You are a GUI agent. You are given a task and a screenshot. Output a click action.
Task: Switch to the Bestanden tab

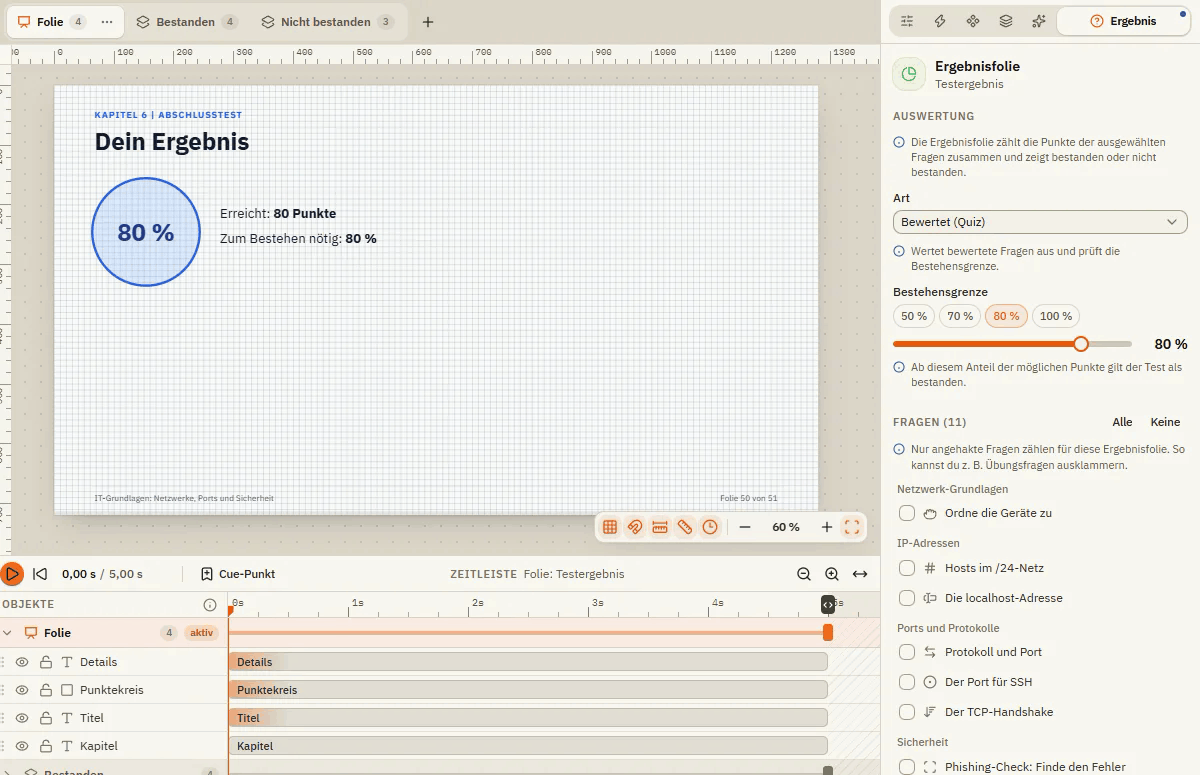tap(186, 22)
